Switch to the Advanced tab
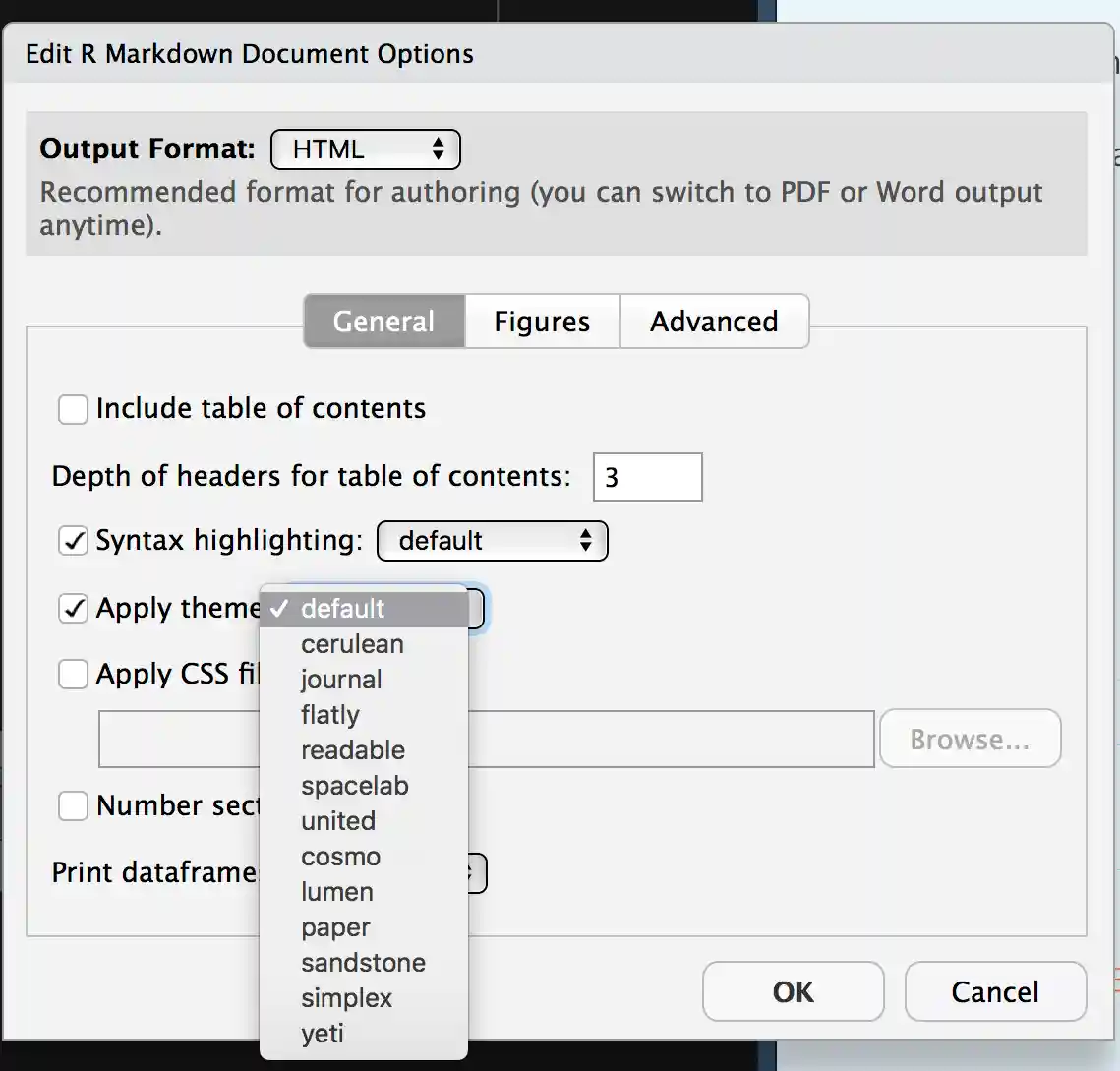Screen dimensions: 1120x1071 (714, 322)
